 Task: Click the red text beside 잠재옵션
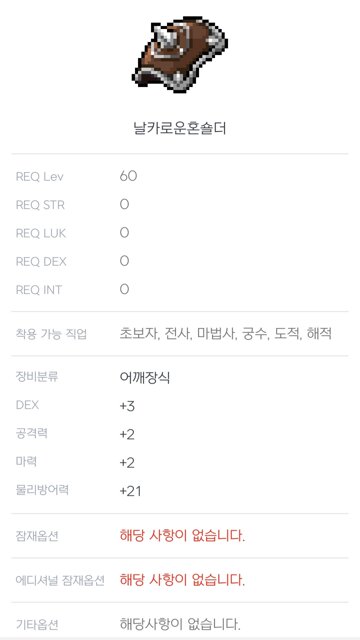[182, 536]
